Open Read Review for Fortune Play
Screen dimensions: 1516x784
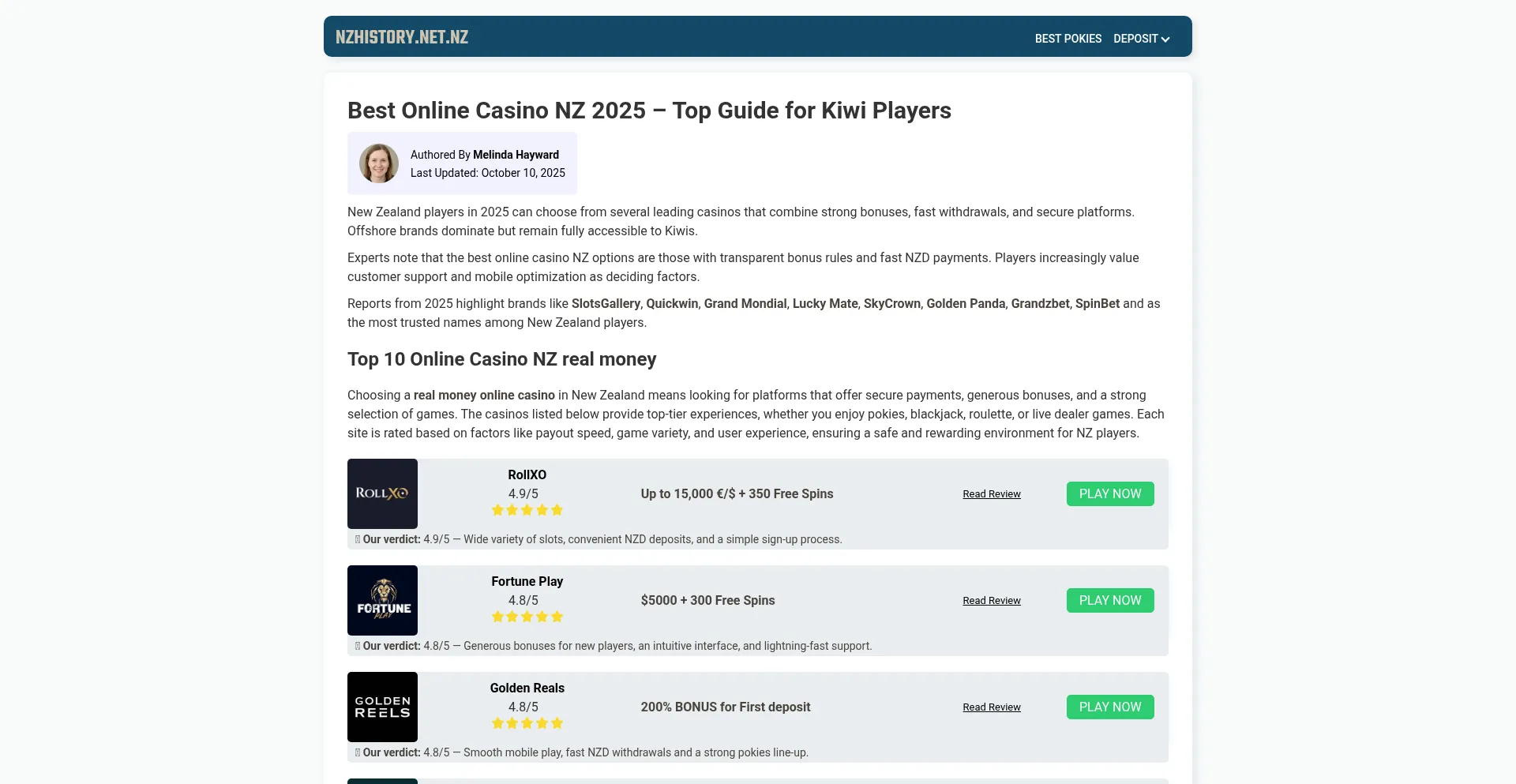pos(991,601)
